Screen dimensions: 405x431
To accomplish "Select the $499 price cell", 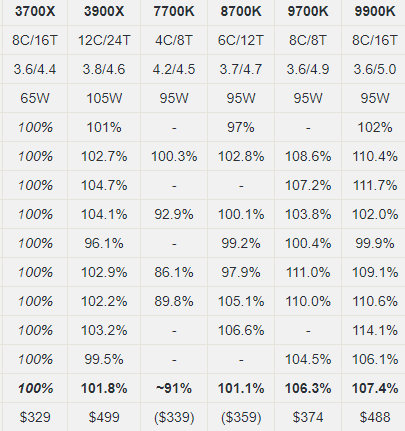I will [104, 417].
